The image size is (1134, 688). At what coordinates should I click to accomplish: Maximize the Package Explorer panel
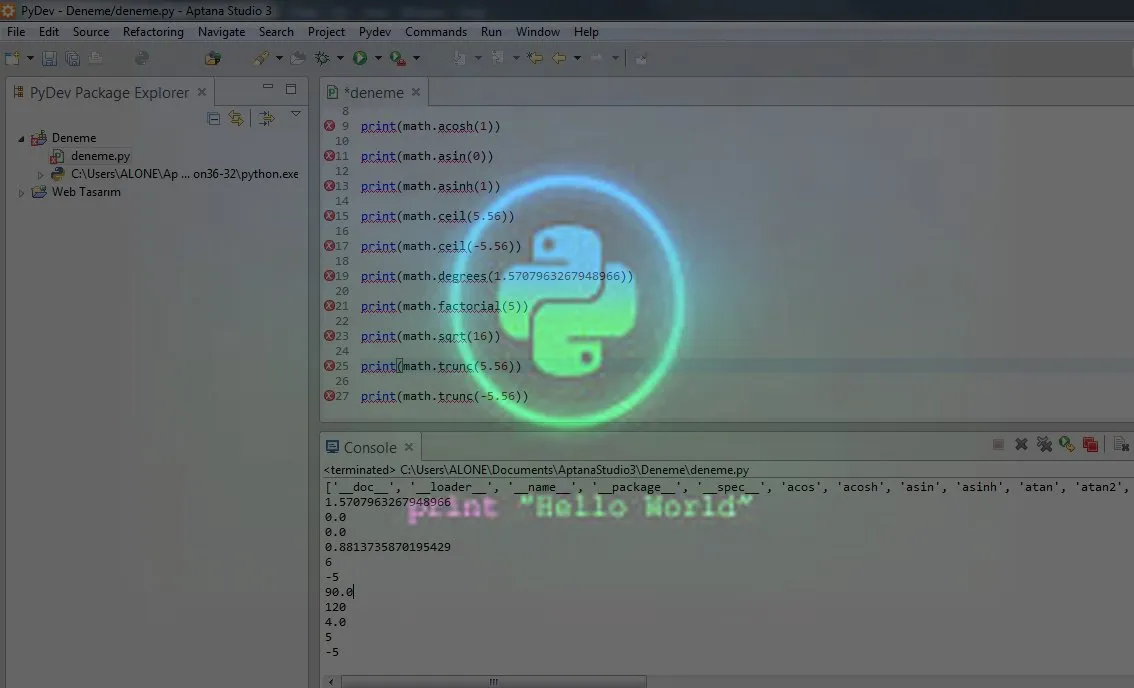pyautogui.click(x=291, y=89)
